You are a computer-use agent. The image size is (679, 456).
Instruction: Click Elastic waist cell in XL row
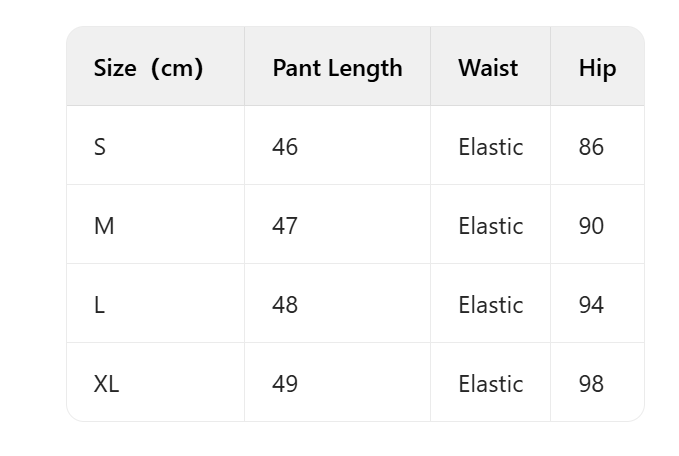[x=490, y=384]
